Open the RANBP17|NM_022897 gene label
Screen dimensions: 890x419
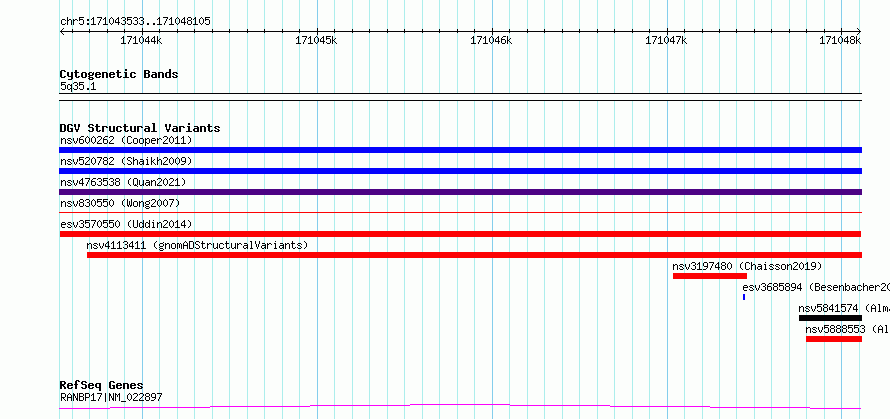tap(111, 397)
